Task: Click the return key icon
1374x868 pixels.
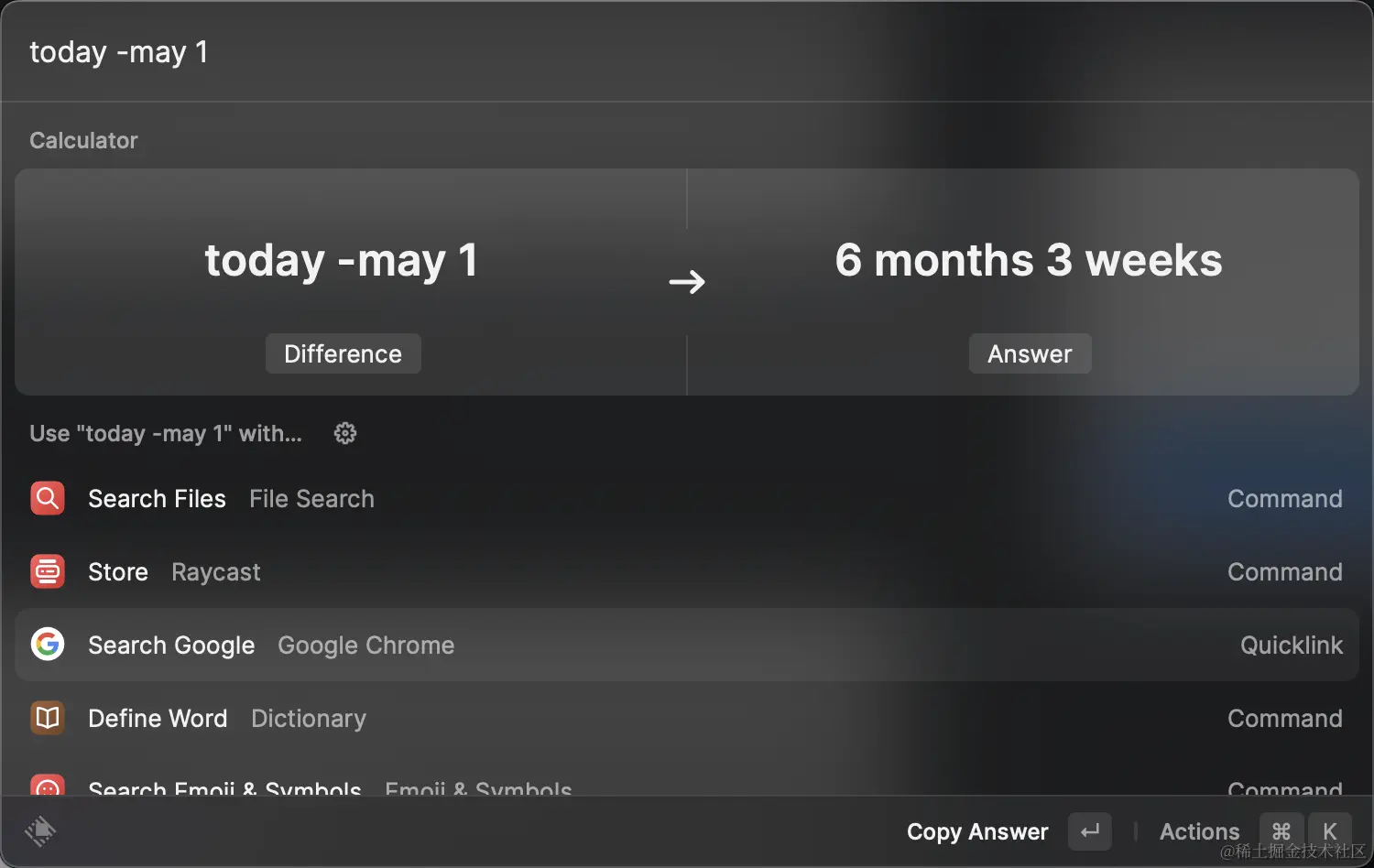Action: click(x=1090, y=831)
